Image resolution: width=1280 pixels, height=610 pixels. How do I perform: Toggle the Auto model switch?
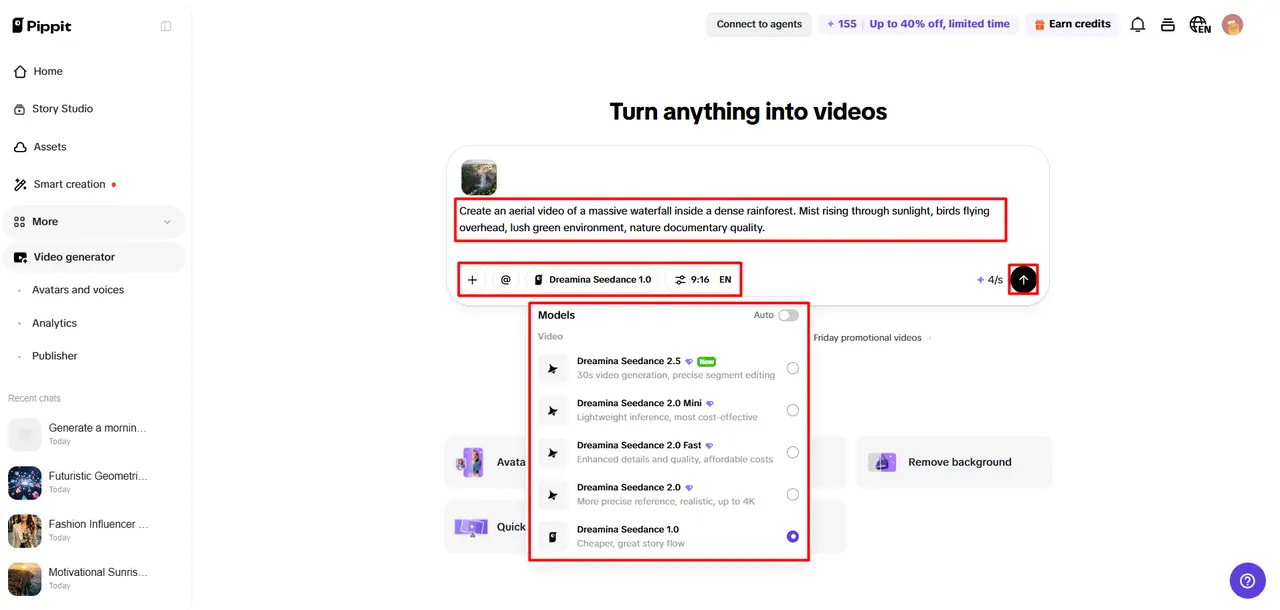point(789,315)
